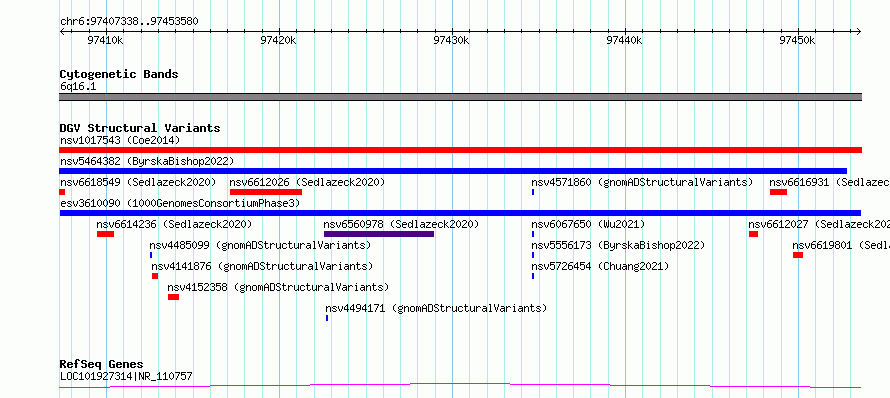Open the nsv6619801 variant label
Image resolution: width=890 pixels, height=398 pixels.
click(x=841, y=245)
